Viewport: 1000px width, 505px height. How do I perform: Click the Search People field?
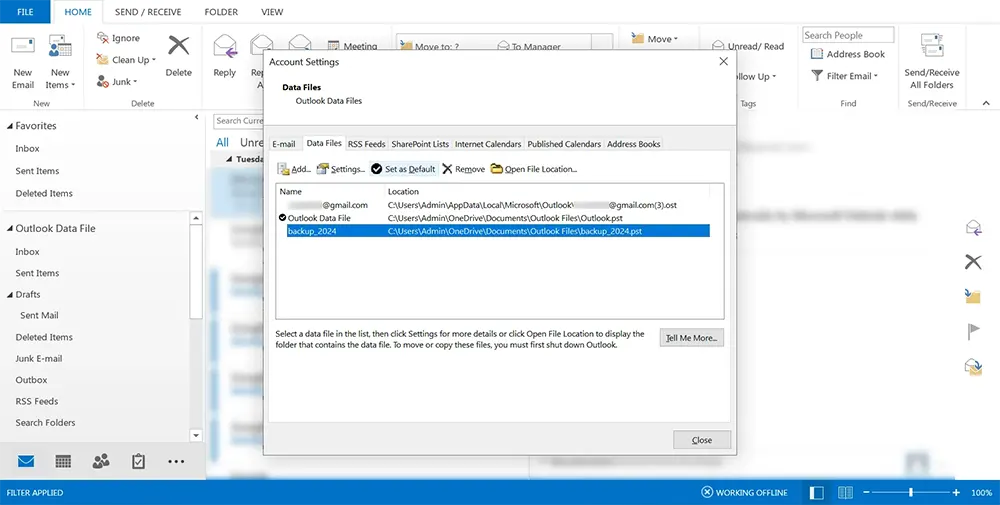point(848,35)
